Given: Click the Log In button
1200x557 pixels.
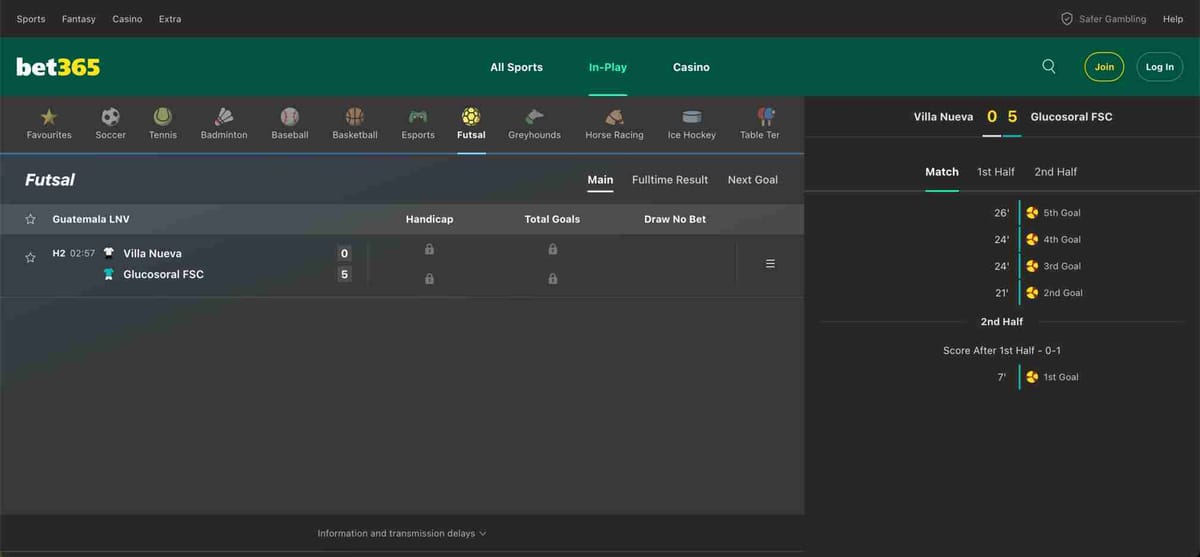Looking at the screenshot, I should [1160, 67].
